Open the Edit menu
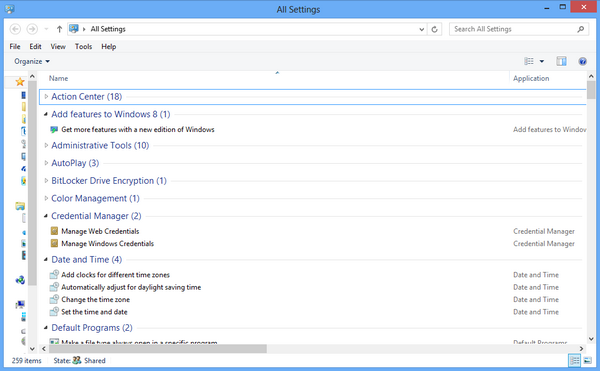This screenshot has width=600, height=371. click(x=35, y=47)
